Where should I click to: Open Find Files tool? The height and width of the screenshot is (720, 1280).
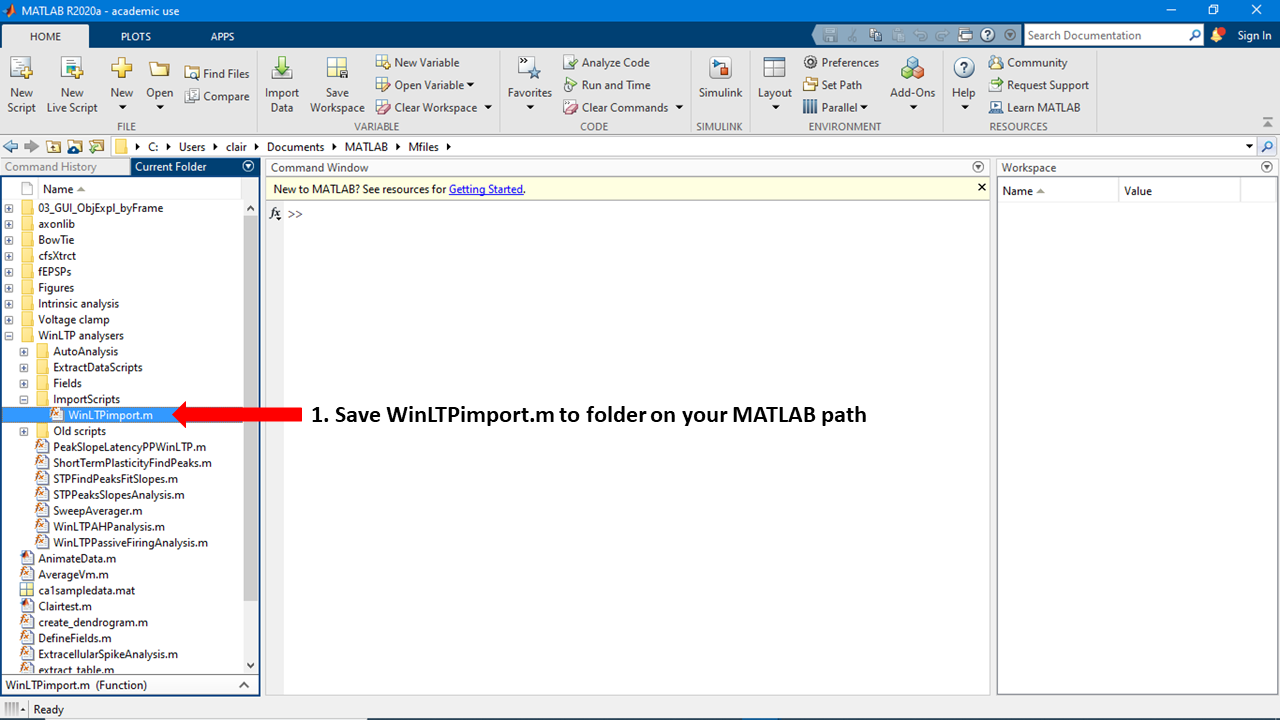(217, 74)
